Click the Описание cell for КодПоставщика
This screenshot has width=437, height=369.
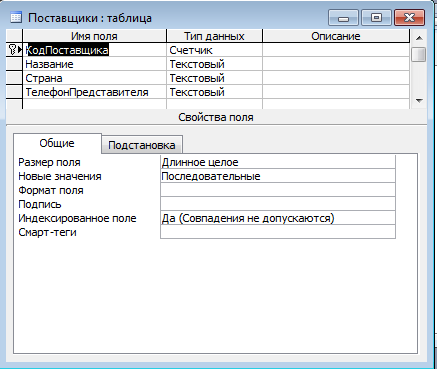336,50
